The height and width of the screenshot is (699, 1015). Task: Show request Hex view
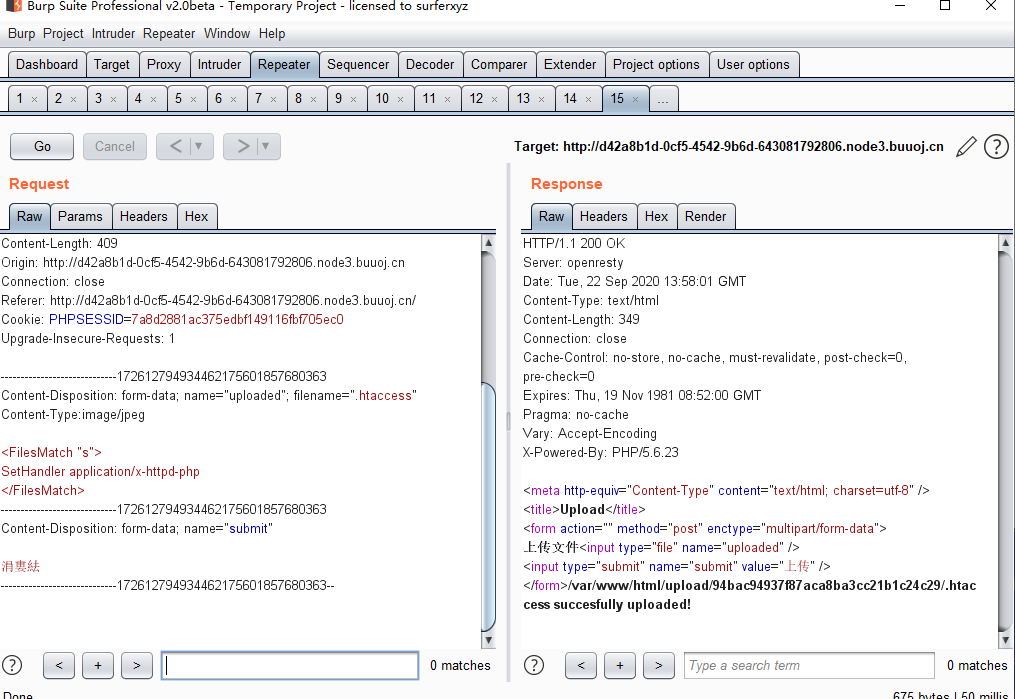tap(197, 217)
